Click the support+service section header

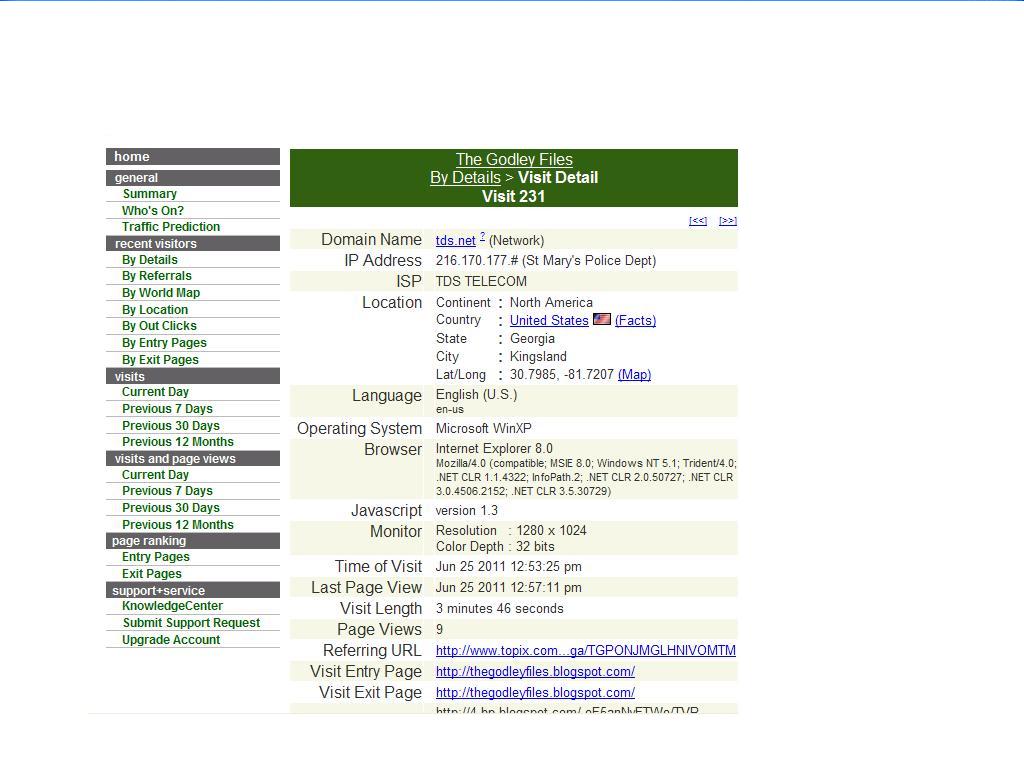[193, 590]
